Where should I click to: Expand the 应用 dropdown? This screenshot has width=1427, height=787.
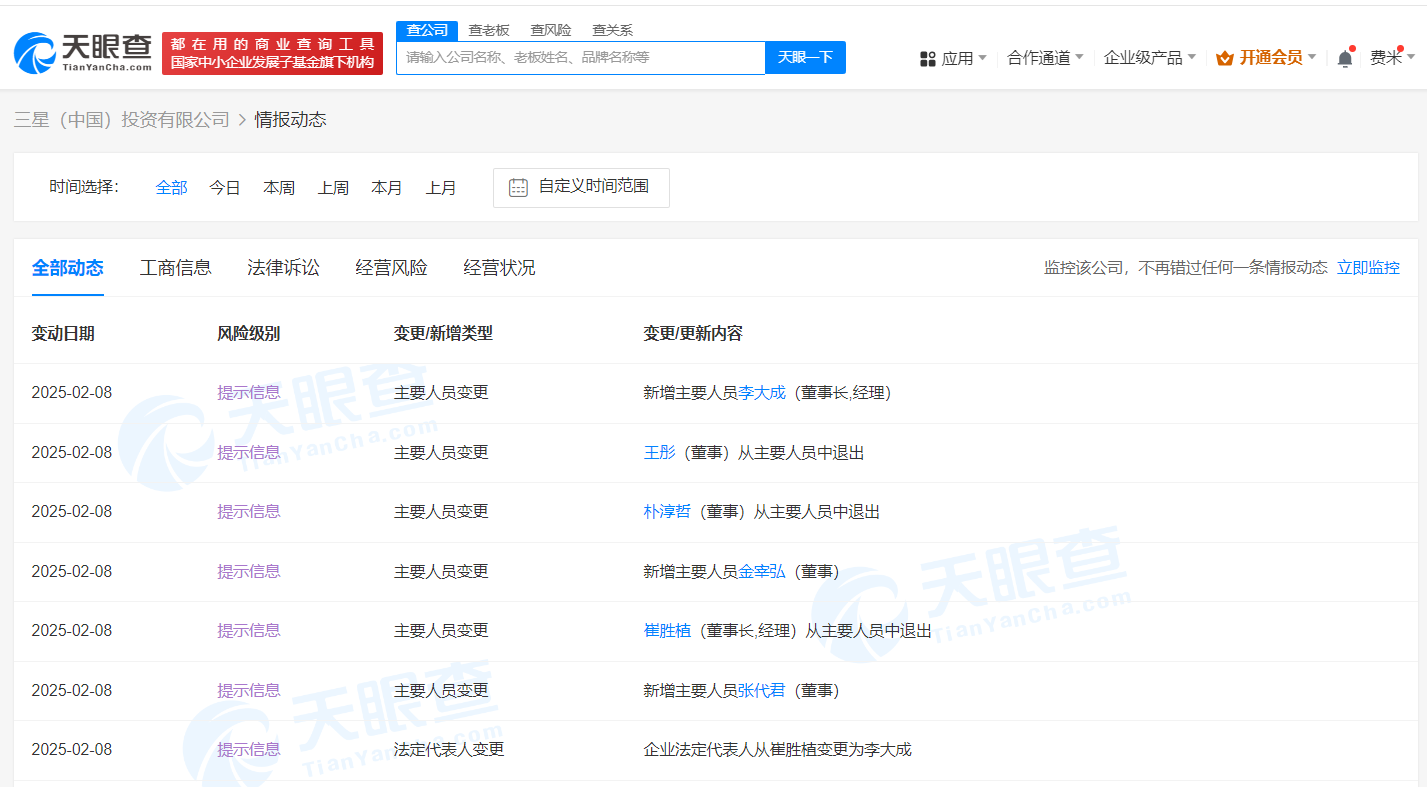coord(964,58)
